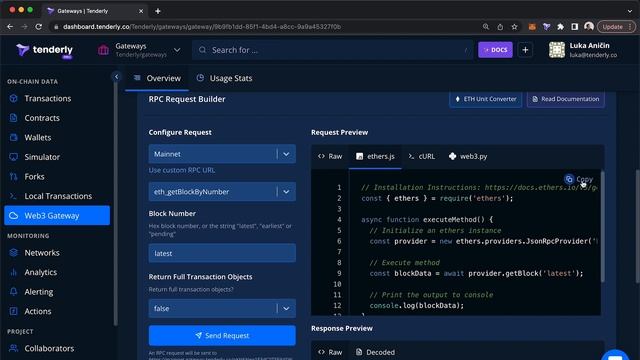Click the browser Update button
Viewport: 640px width, 360px height.
tap(616, 27)
